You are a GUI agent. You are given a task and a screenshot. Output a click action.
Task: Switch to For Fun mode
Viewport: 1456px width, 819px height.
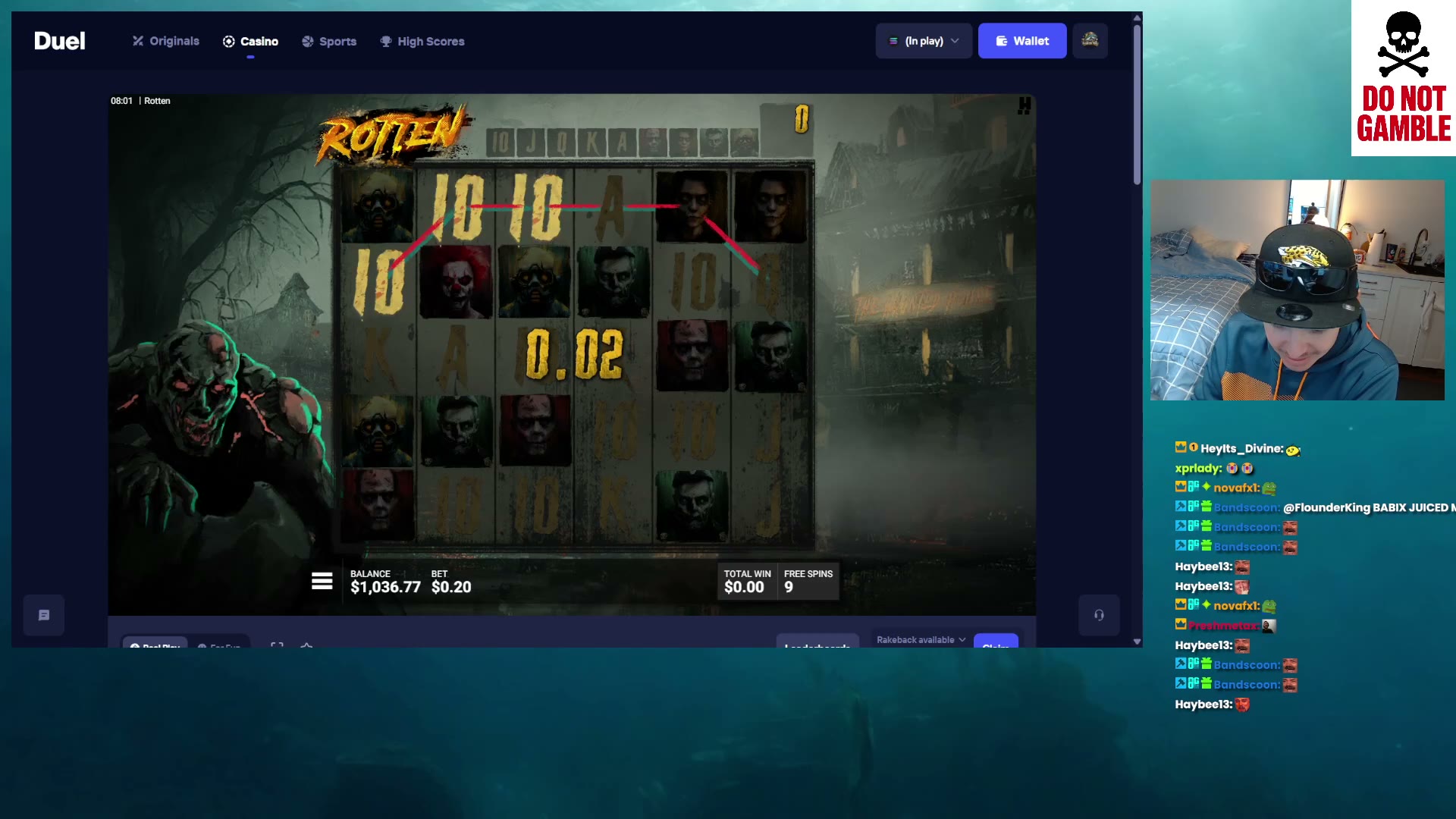tap(219, 644)
